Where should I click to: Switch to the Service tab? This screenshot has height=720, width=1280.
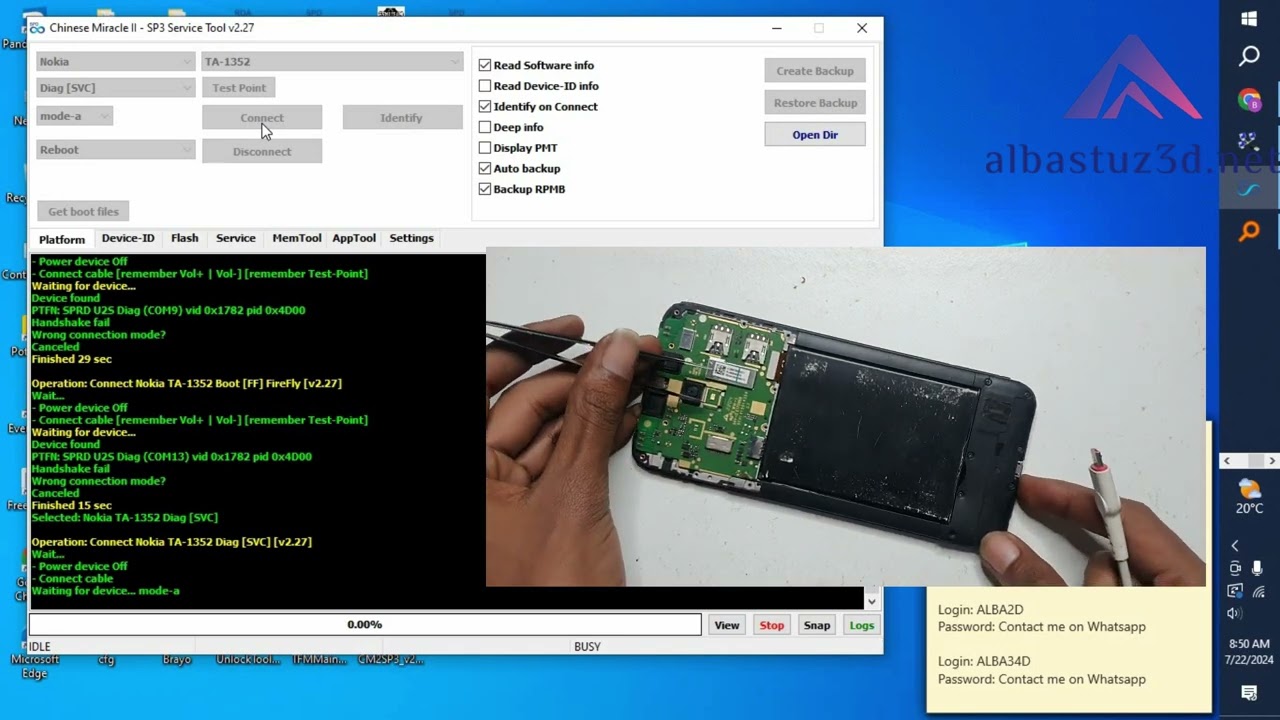236,238
